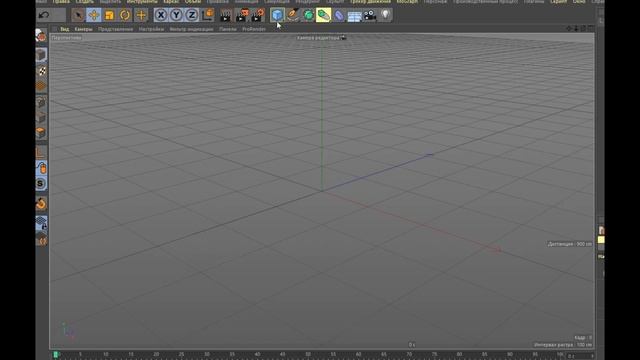
Task: Toggle Snap S icon
Action: [41, 184]
